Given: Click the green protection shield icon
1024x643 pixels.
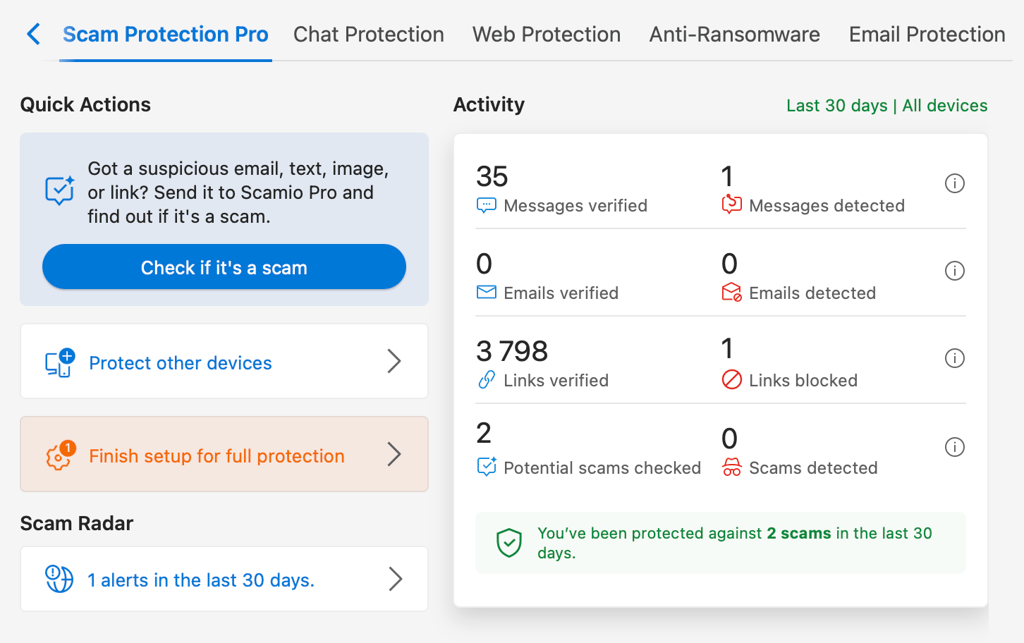Looking at the screenshot, I should pyautogui.click(x=509, y=543).
